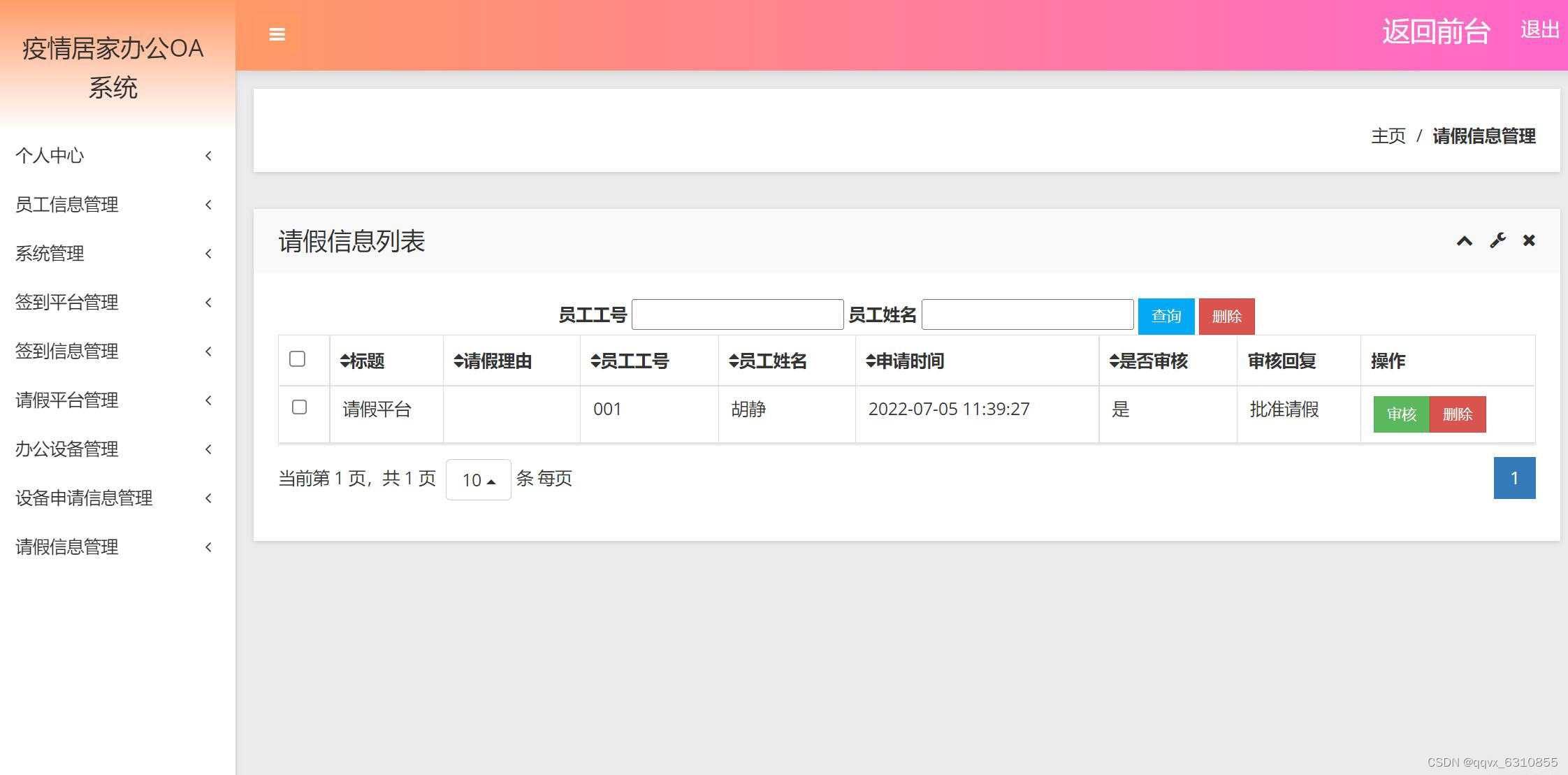This screenshot has width=1568, height=775.
Task: Sort table by 请假理由 column
Action: click(x=493, y=361)
